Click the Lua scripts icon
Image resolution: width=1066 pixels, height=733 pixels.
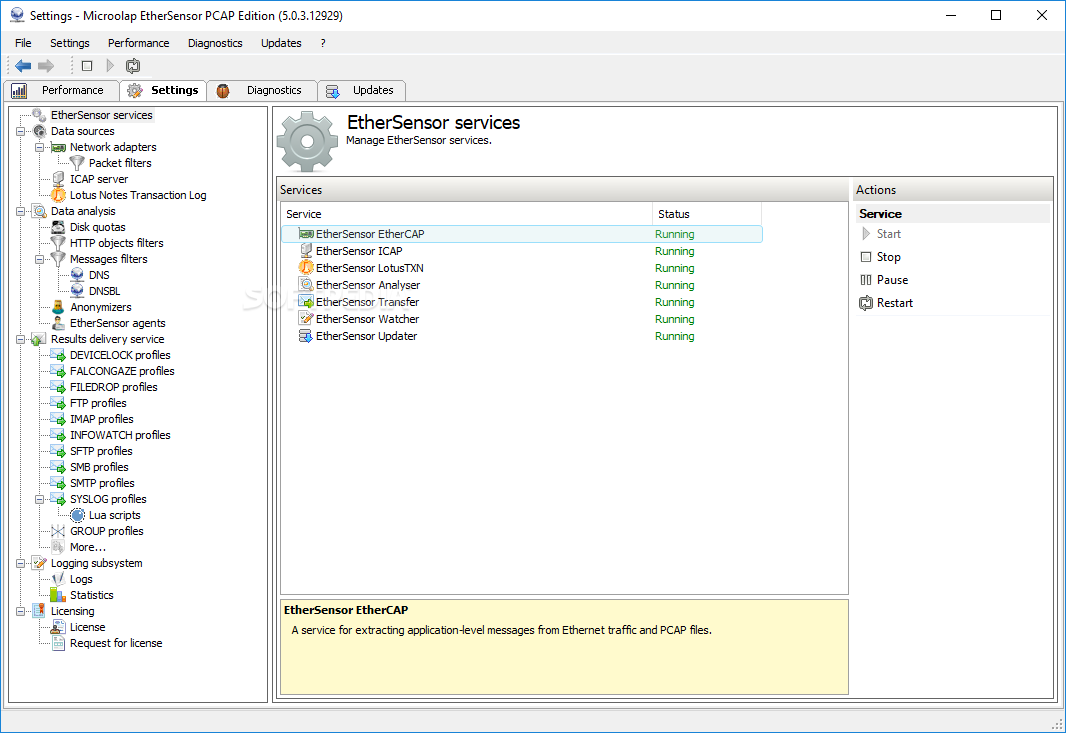(78, 515)
